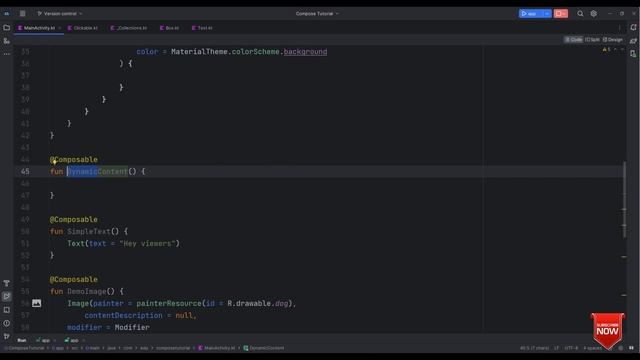Click the DemoImage function name
The width and height of the screenshot is (640, 360).
[x=87, y=291]
